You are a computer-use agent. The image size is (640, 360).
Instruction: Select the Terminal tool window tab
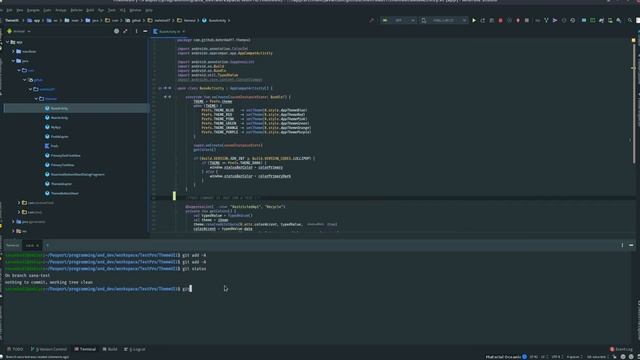coord(85,349)
